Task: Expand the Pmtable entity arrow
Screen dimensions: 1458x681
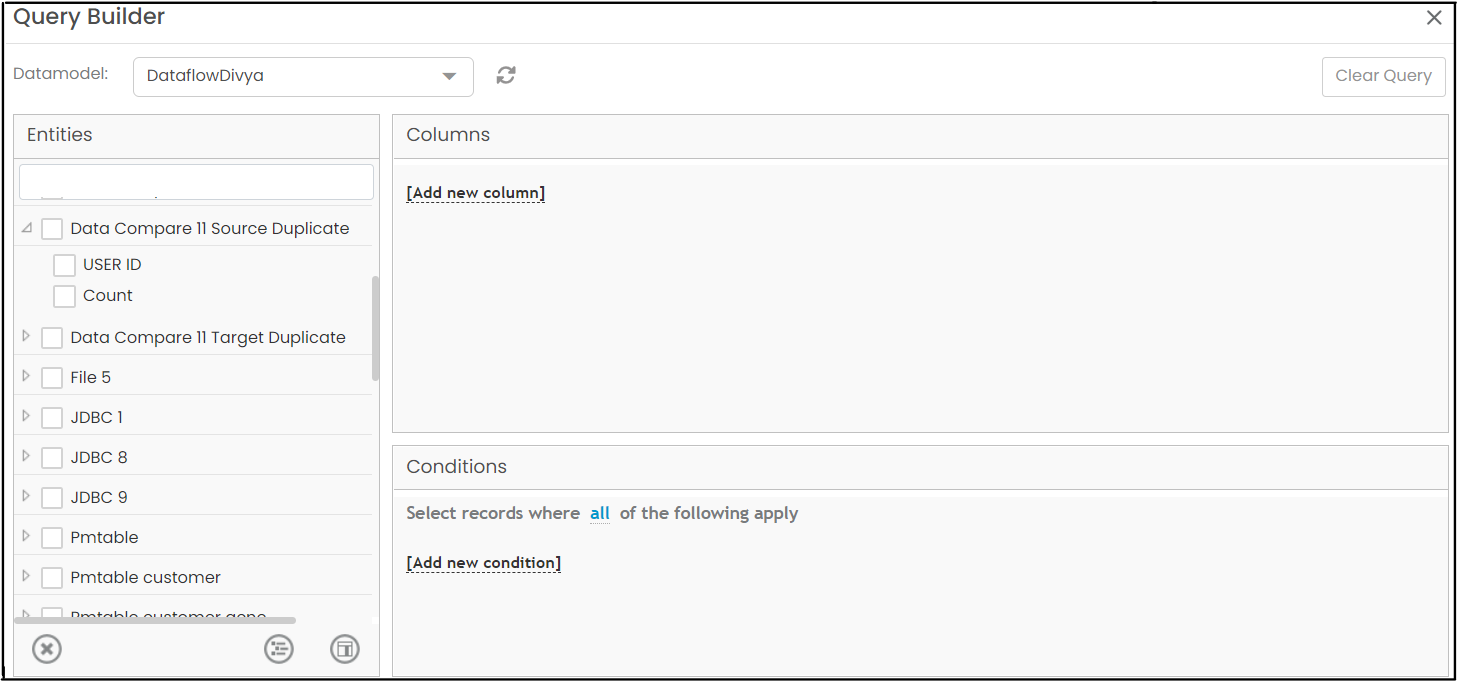Action: click(26, 537)
